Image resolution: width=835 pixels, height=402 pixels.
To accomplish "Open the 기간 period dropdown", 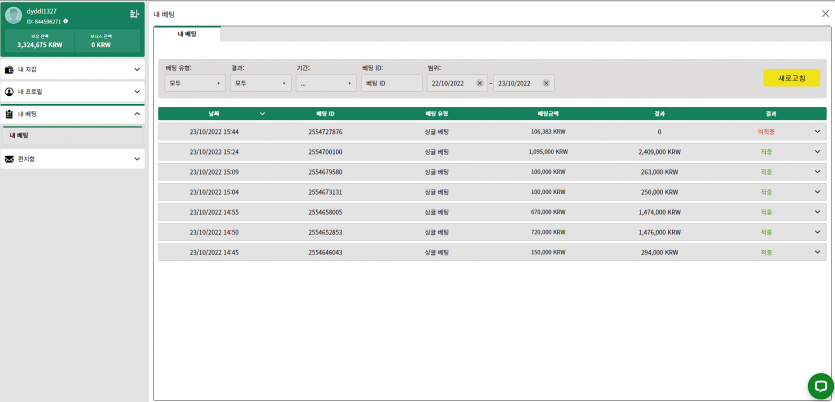I will [x=326, y=83].
